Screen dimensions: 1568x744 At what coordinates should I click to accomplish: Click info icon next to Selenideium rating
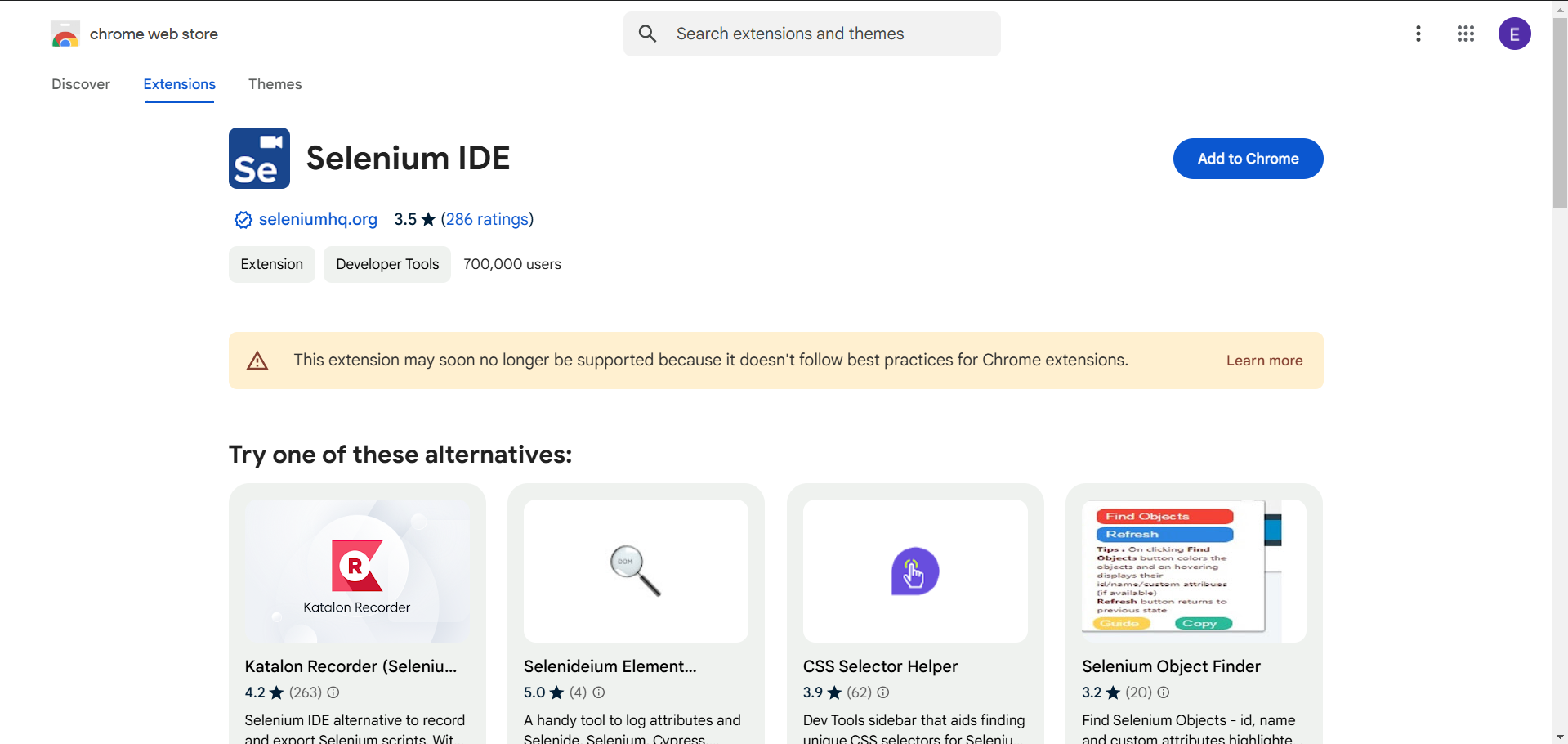599,692
